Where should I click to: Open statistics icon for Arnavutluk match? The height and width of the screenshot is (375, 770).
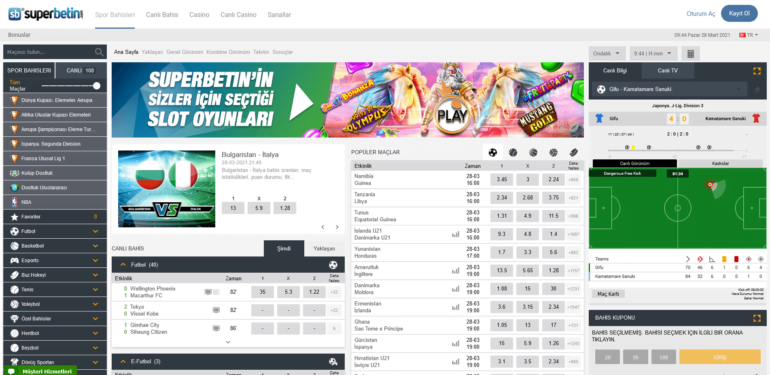tap(455, 270)
